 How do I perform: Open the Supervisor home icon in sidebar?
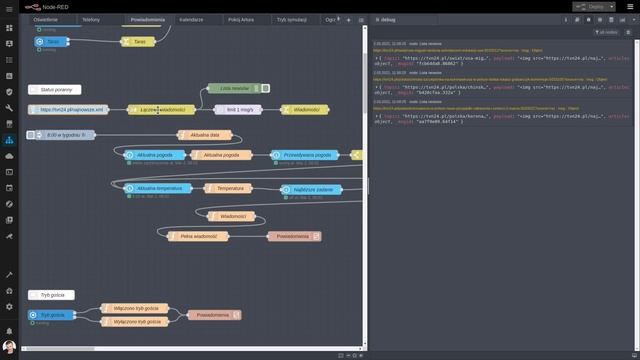[x=9, y=291]
